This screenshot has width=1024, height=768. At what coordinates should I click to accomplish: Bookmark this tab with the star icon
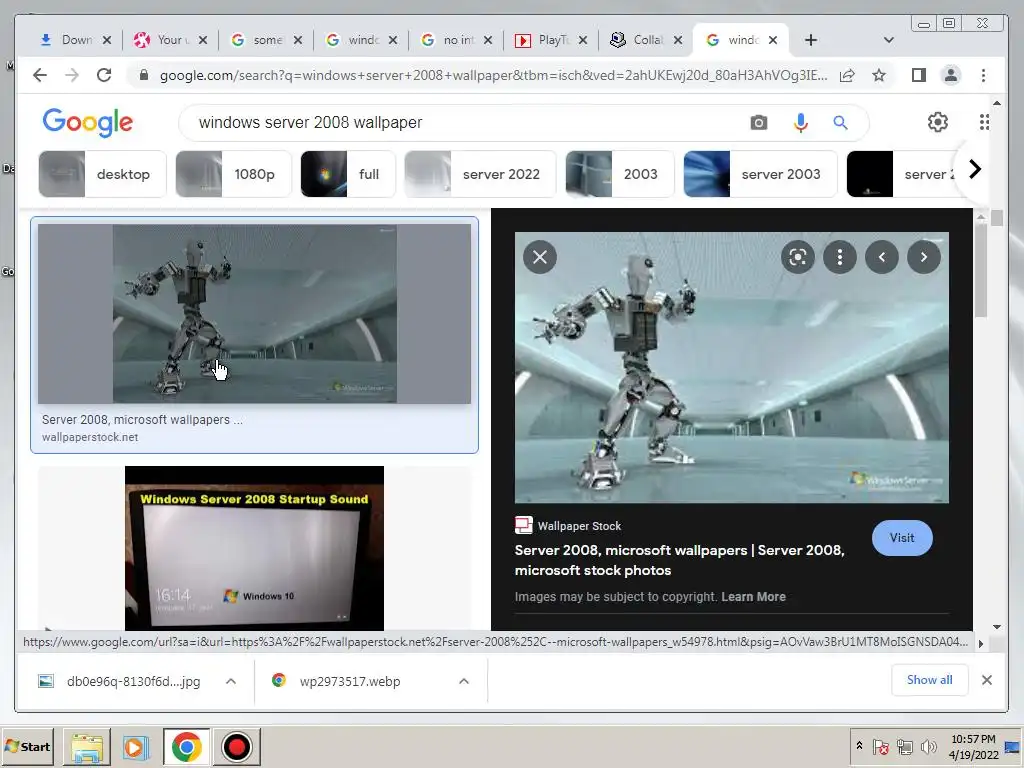click(879, 75)
